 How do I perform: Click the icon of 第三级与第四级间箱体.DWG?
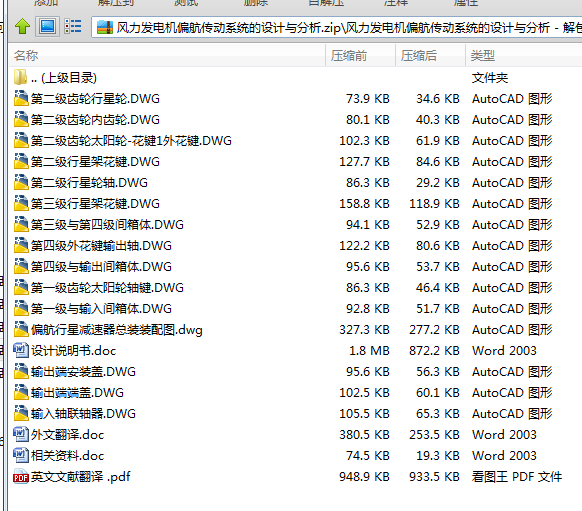point(21,224)
